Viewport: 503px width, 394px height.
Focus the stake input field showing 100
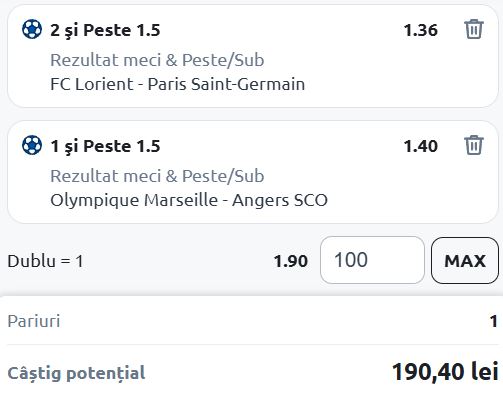(x=372, y=260)
